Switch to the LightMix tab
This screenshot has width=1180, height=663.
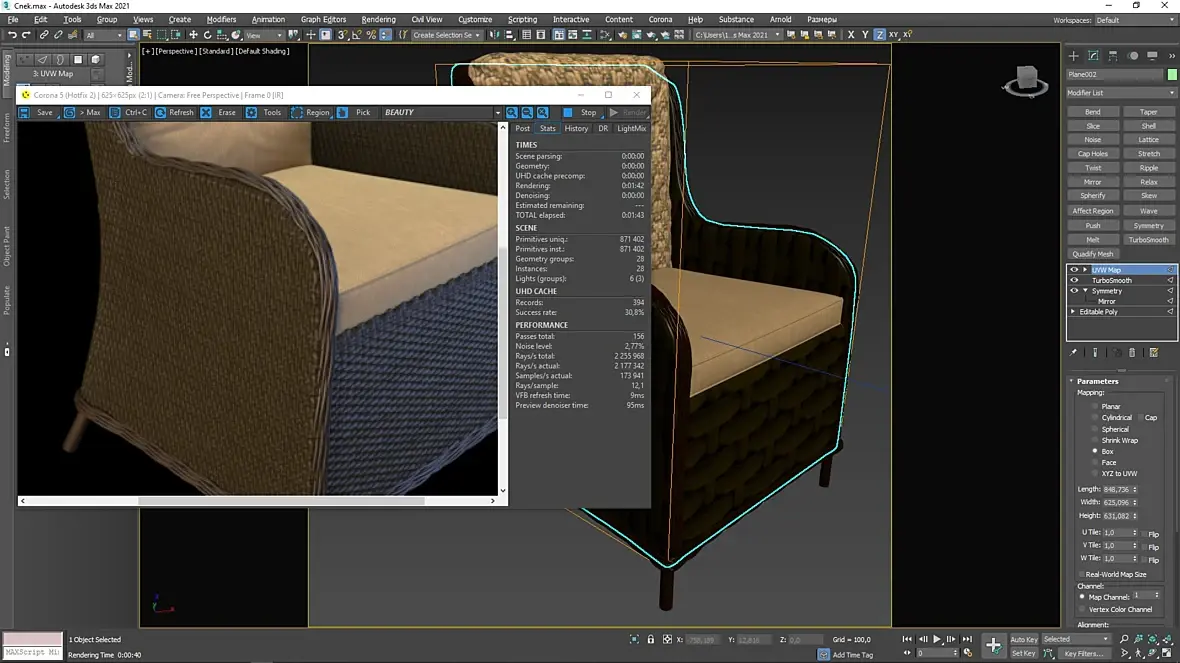point(631,129)
